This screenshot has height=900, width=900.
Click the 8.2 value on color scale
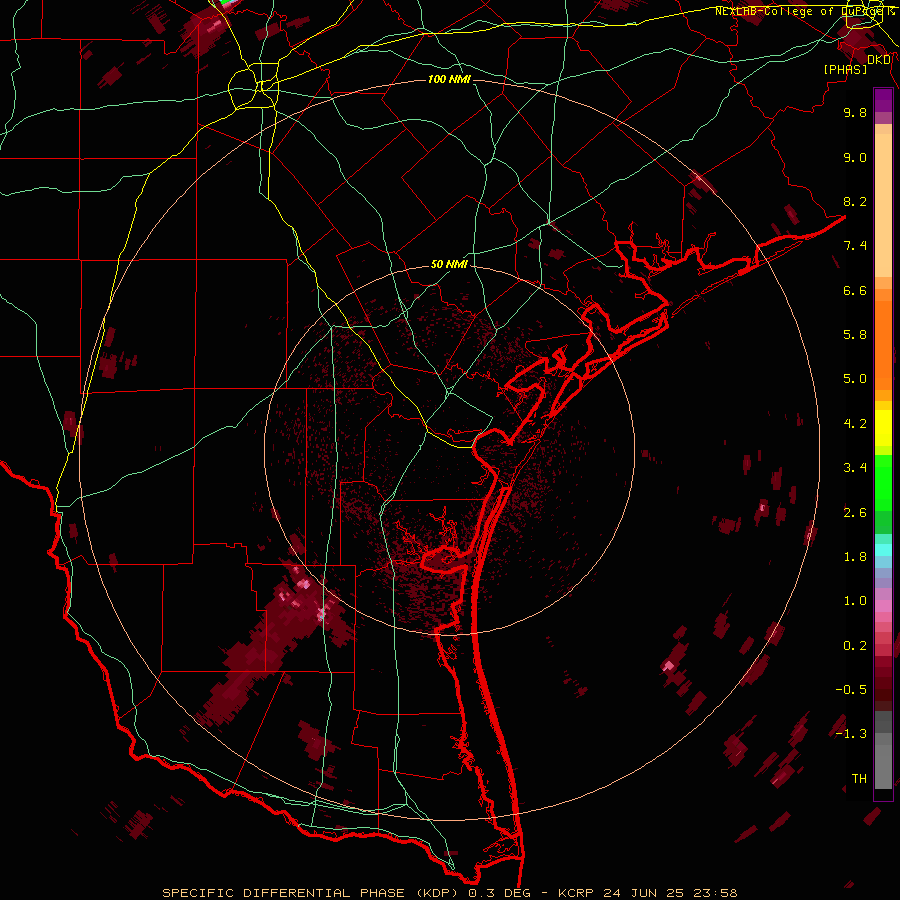[x=855, y=201]
